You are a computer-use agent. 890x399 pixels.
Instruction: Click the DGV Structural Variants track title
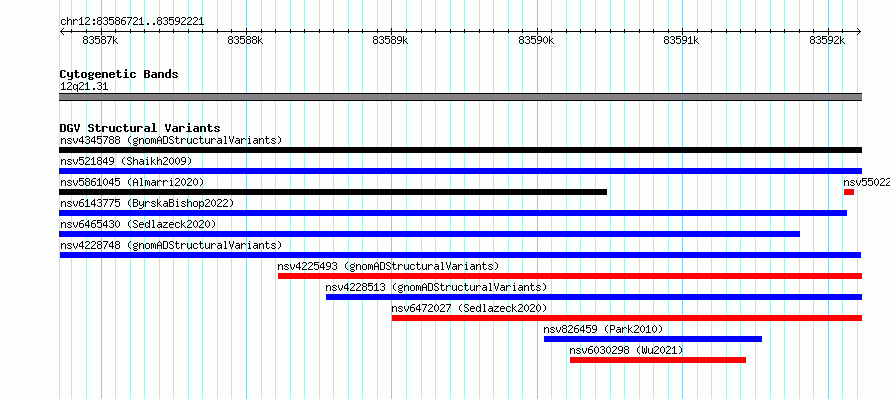pyautogui.click(x=140, y=128)
